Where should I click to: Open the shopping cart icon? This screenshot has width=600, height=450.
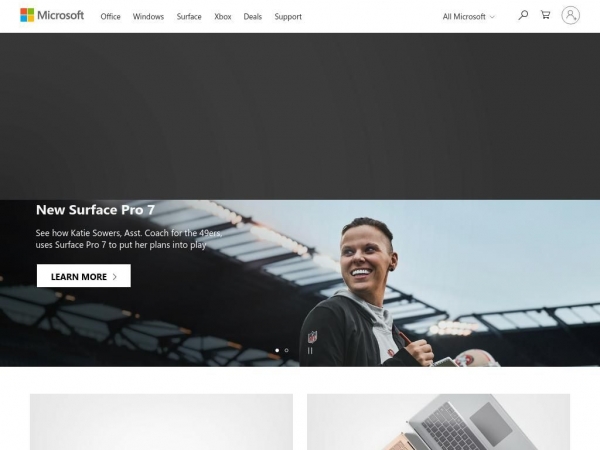point(545,15)
